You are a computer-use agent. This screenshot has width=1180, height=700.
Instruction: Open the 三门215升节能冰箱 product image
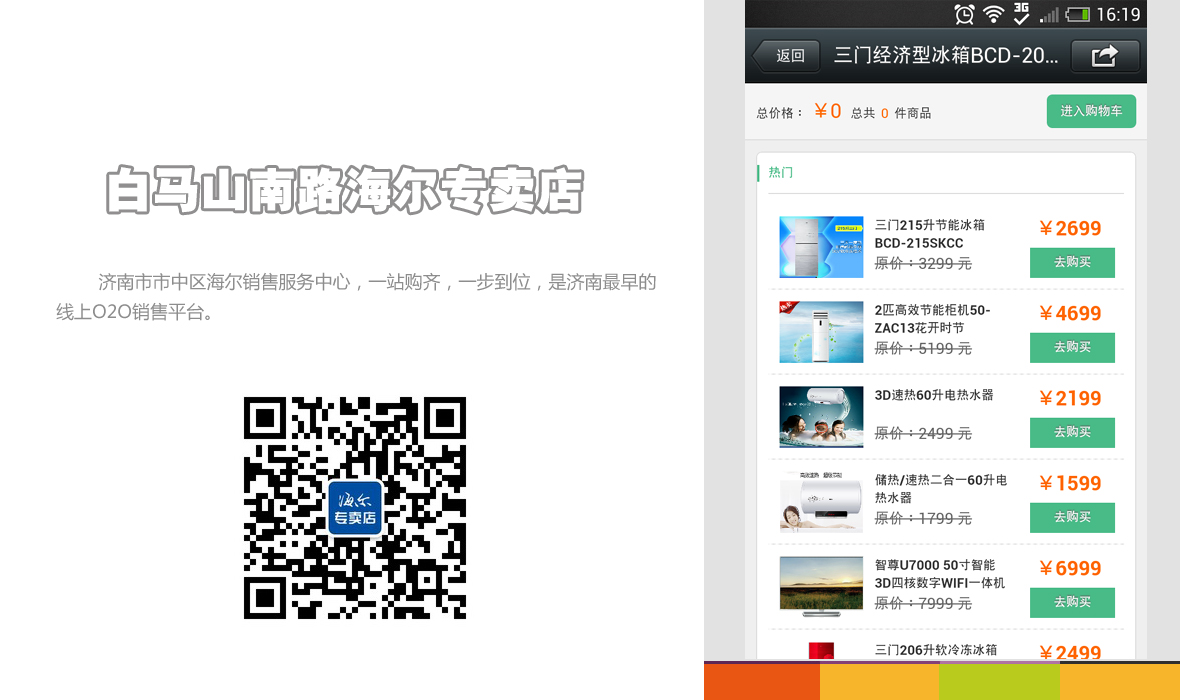click(x=821, y=247)
